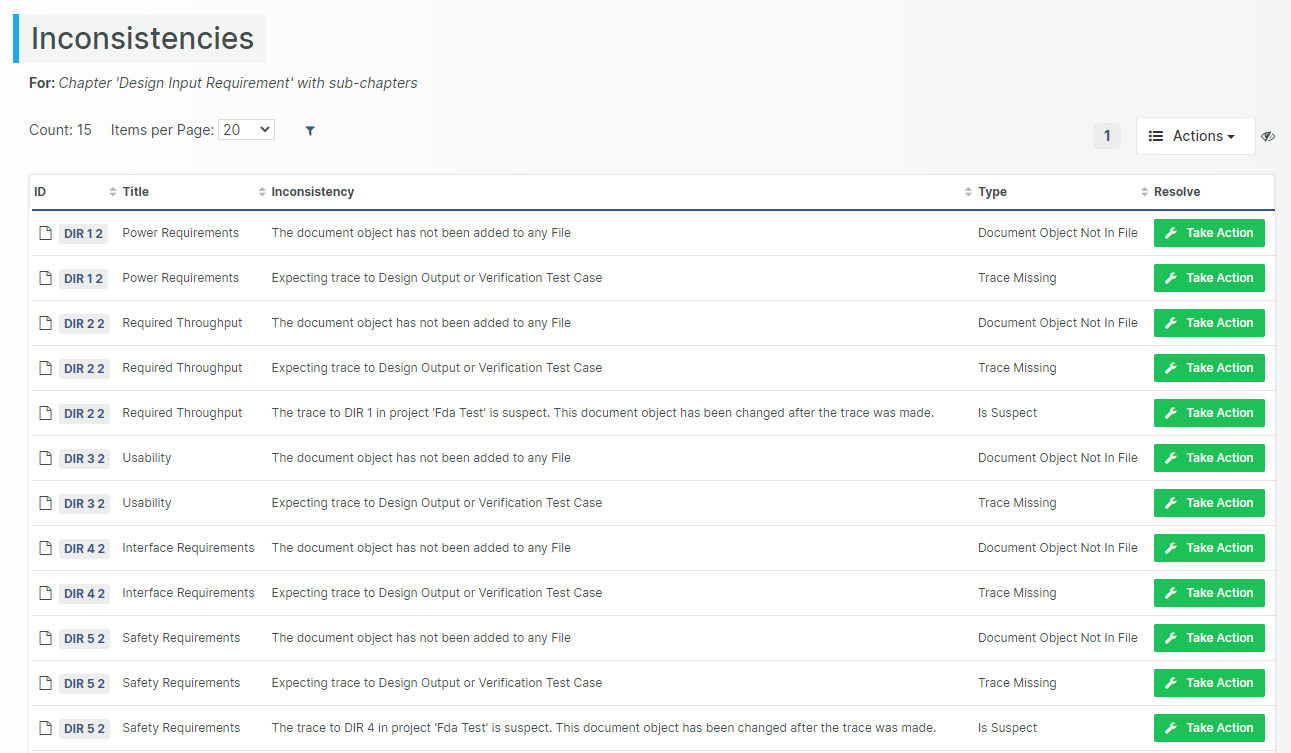Go to page 1 of results
The image size is (1291, 753).
click(1107, 136)
